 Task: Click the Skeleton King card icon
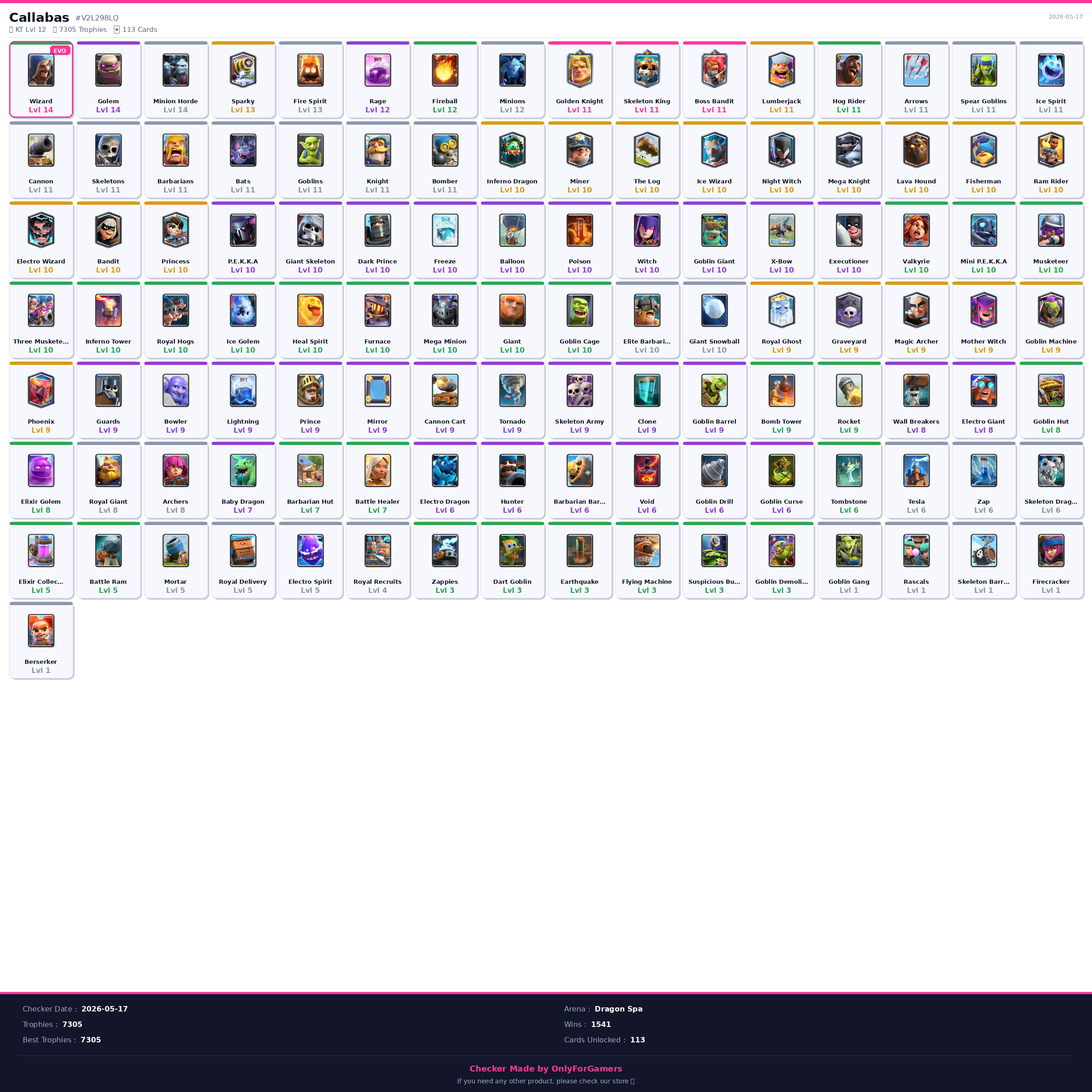647,70
